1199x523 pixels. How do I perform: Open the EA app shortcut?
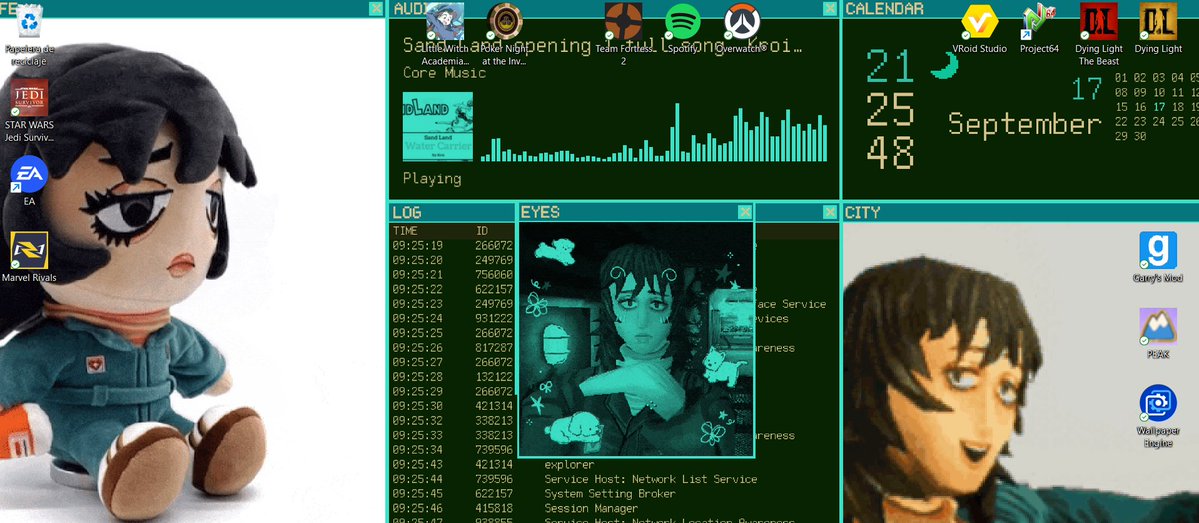click(x=29, y=180)
